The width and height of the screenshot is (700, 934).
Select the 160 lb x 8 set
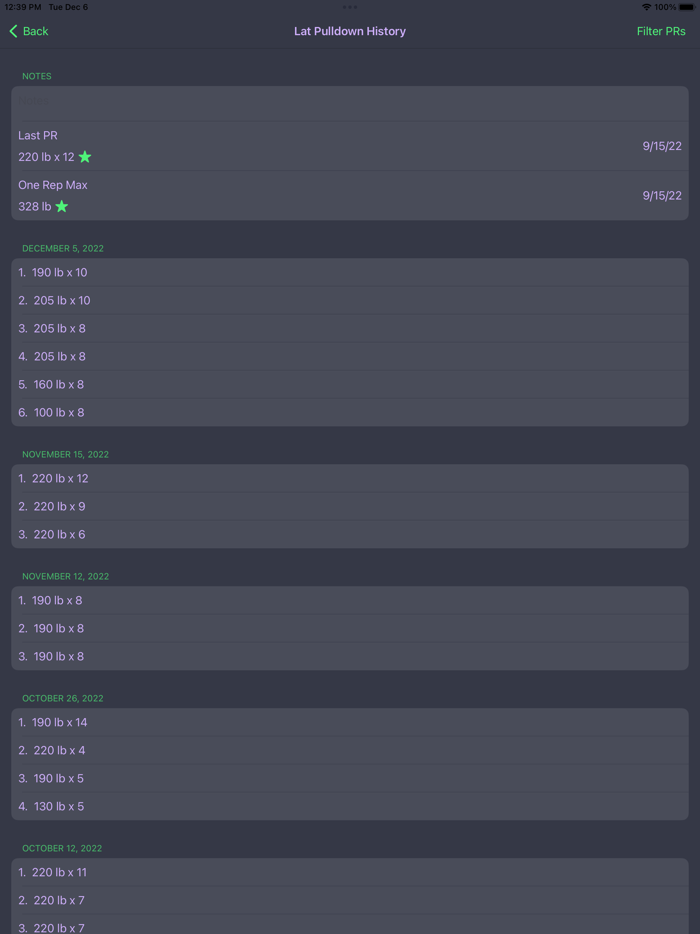pyautogui.click(x=350, y=384)
